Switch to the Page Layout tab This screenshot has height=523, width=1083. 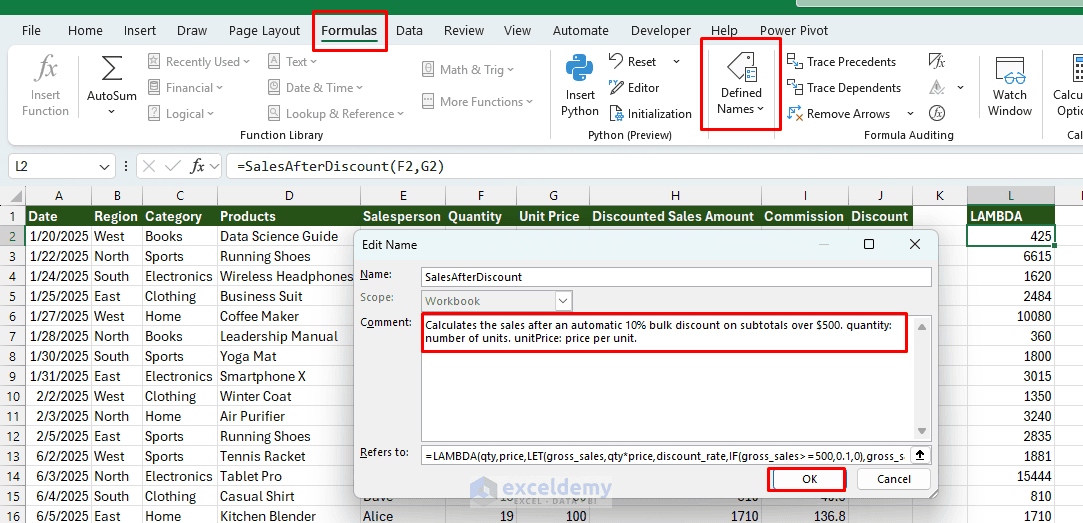click(x=265, y=30)
